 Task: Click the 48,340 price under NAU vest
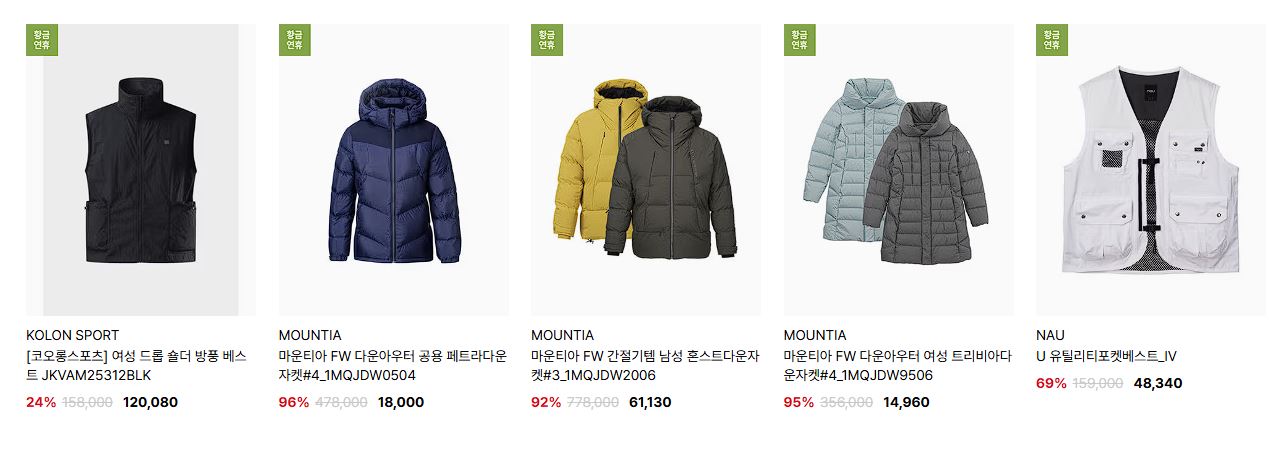(1158, 383)
